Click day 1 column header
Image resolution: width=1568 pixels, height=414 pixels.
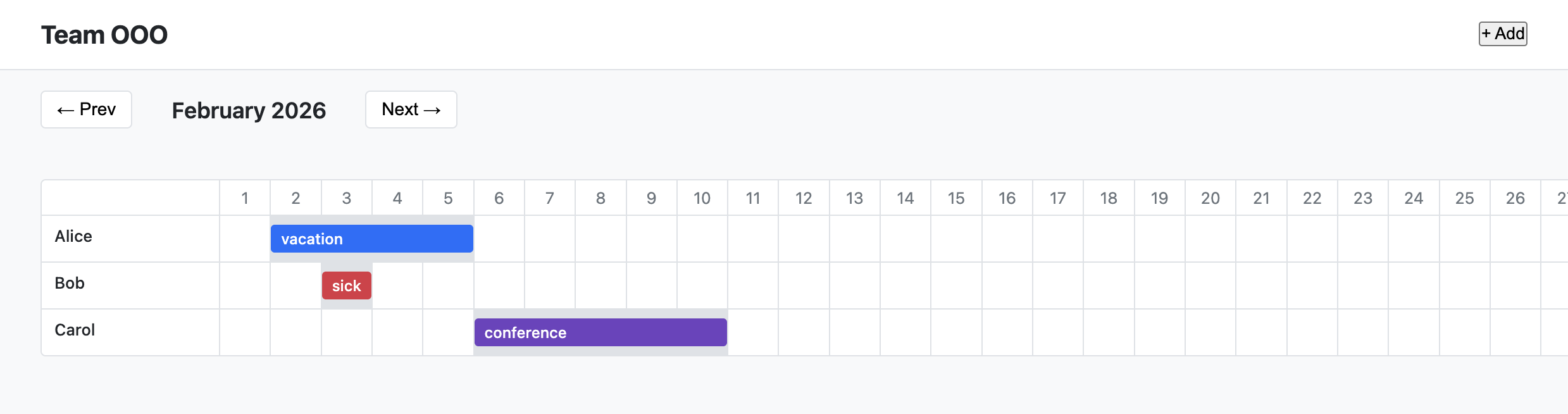pyautogui.click(x=245, y=198)
